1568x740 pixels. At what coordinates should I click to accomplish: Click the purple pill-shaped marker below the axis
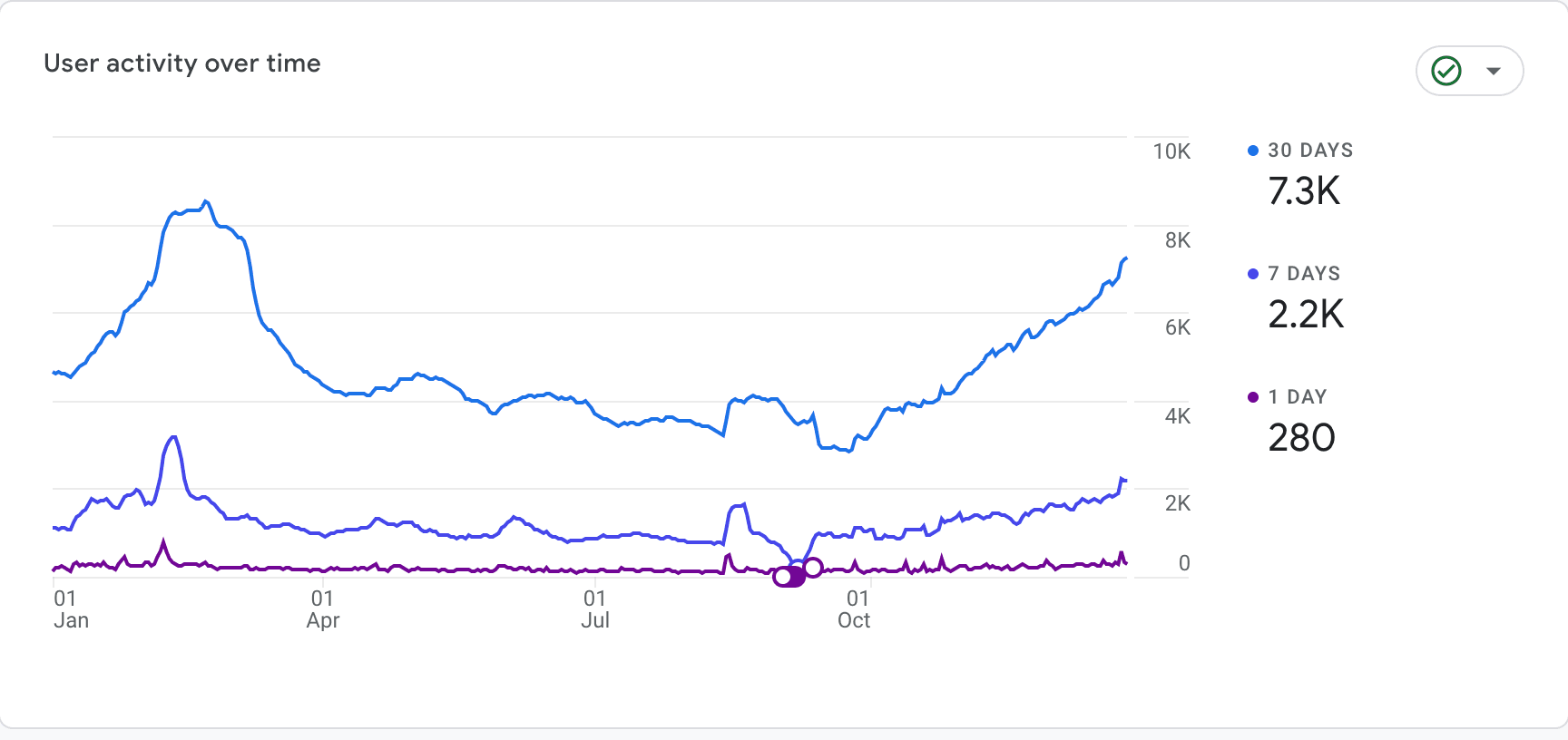789,577
